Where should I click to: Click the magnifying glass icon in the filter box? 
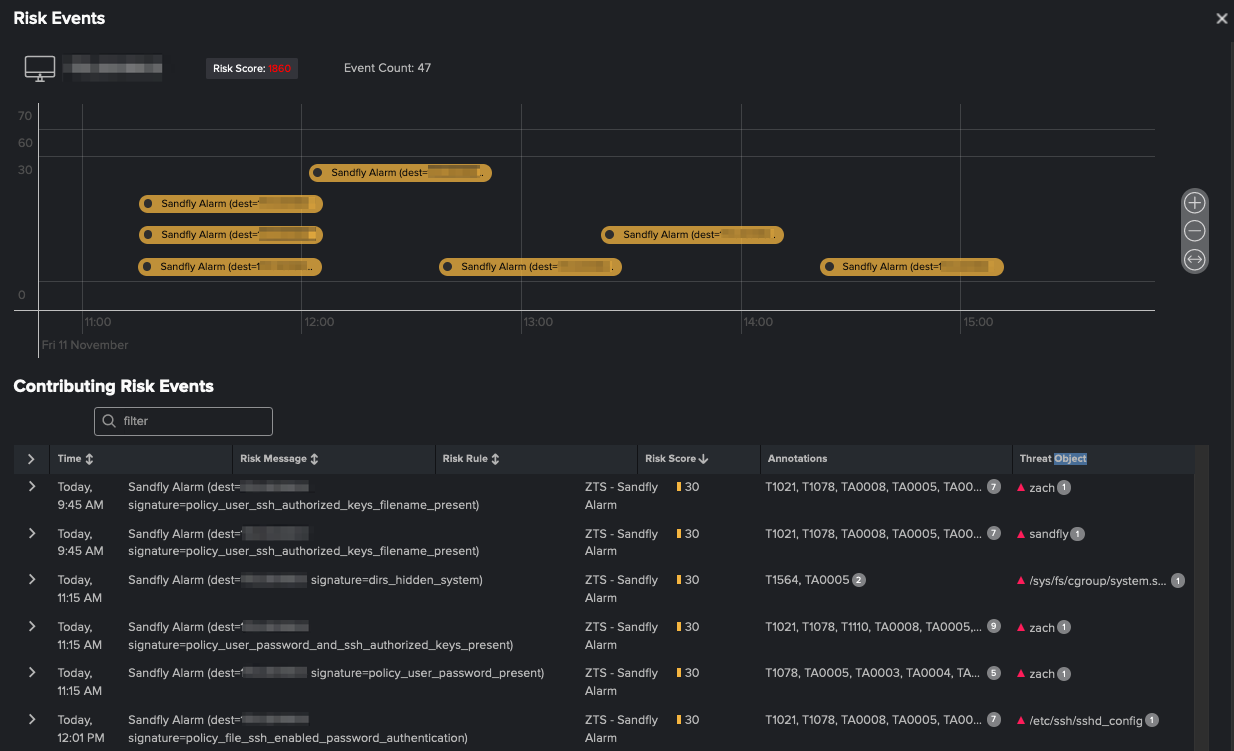pyautogui.click(x=109, y=421)
